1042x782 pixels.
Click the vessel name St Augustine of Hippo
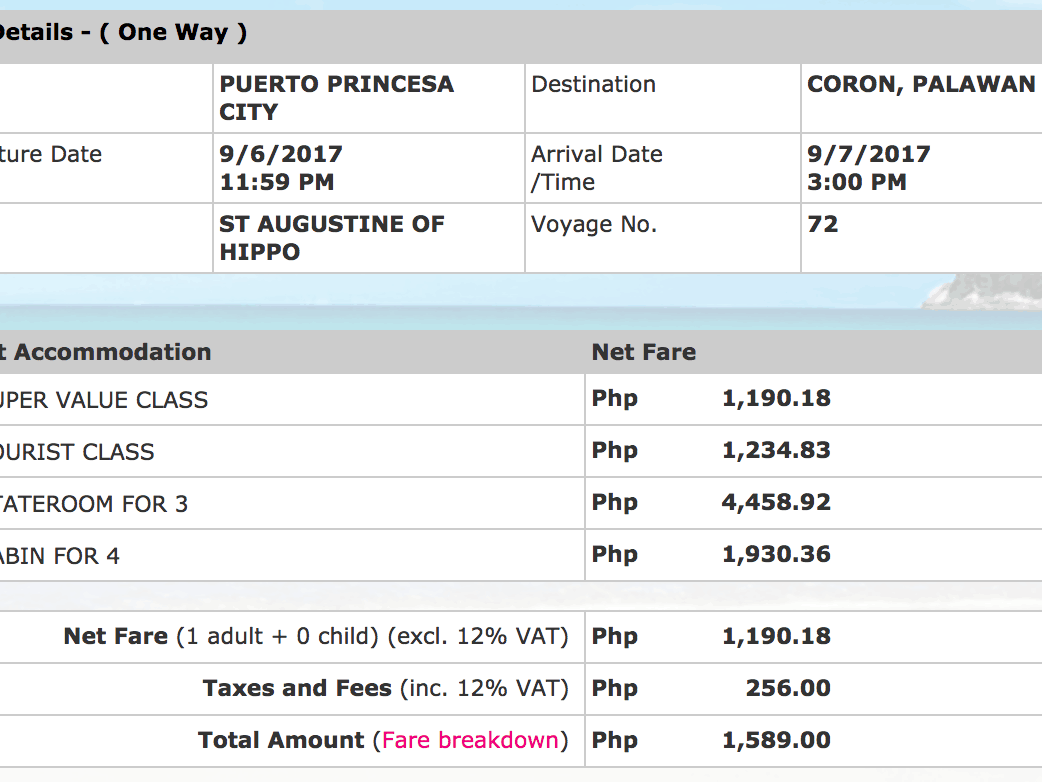(x=331, y=238)
